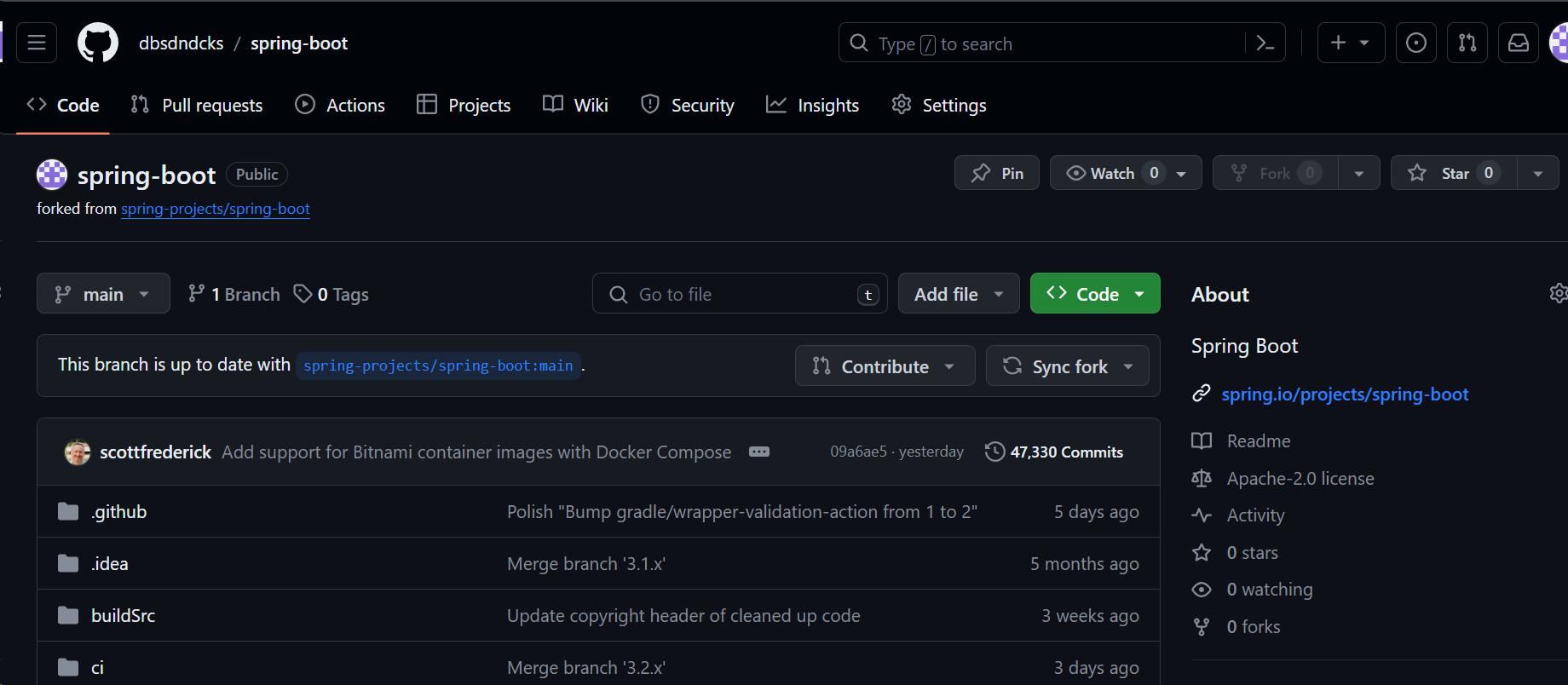Expand the Contribute dropdown

885,366
